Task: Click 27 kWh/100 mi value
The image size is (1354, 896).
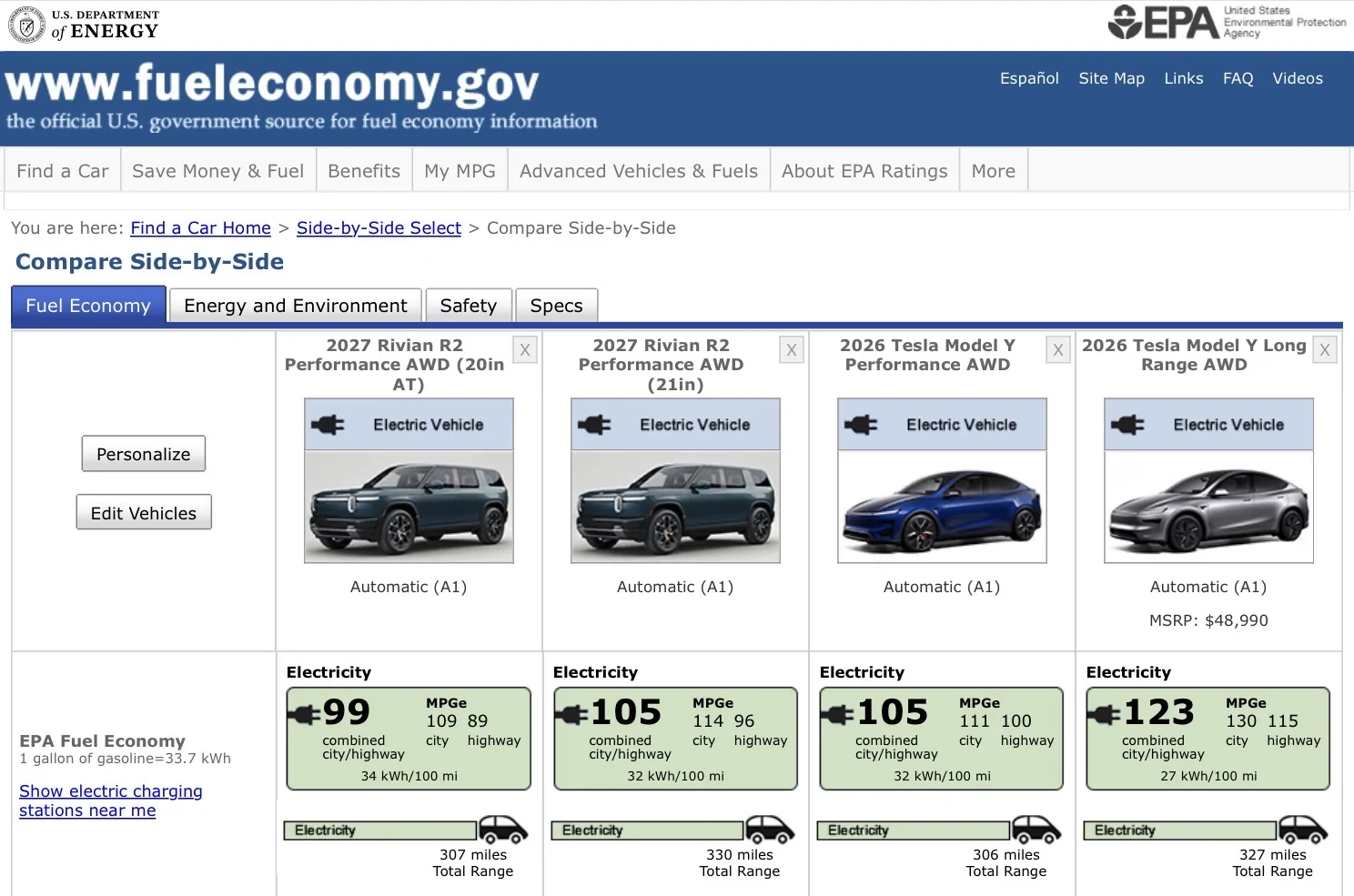Action: click(1208, 776)
